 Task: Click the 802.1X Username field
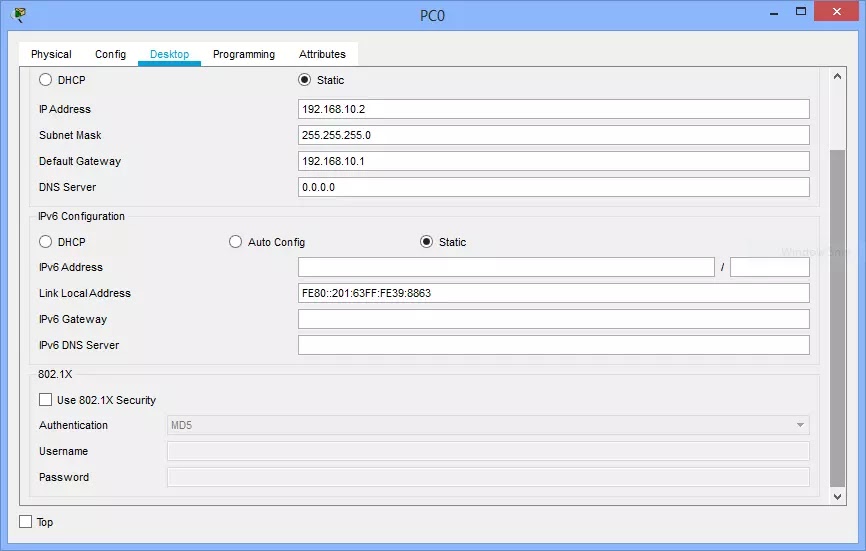tap(488, 451)
